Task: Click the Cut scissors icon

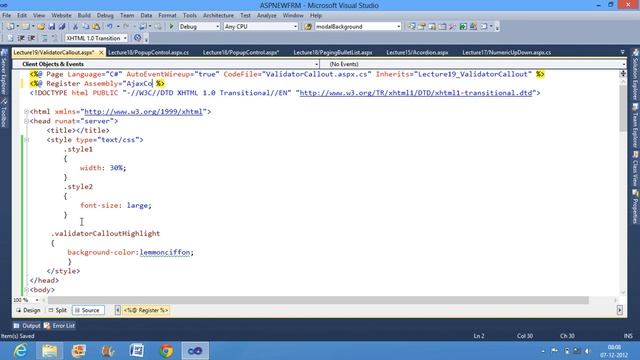Action: [76, 27]
